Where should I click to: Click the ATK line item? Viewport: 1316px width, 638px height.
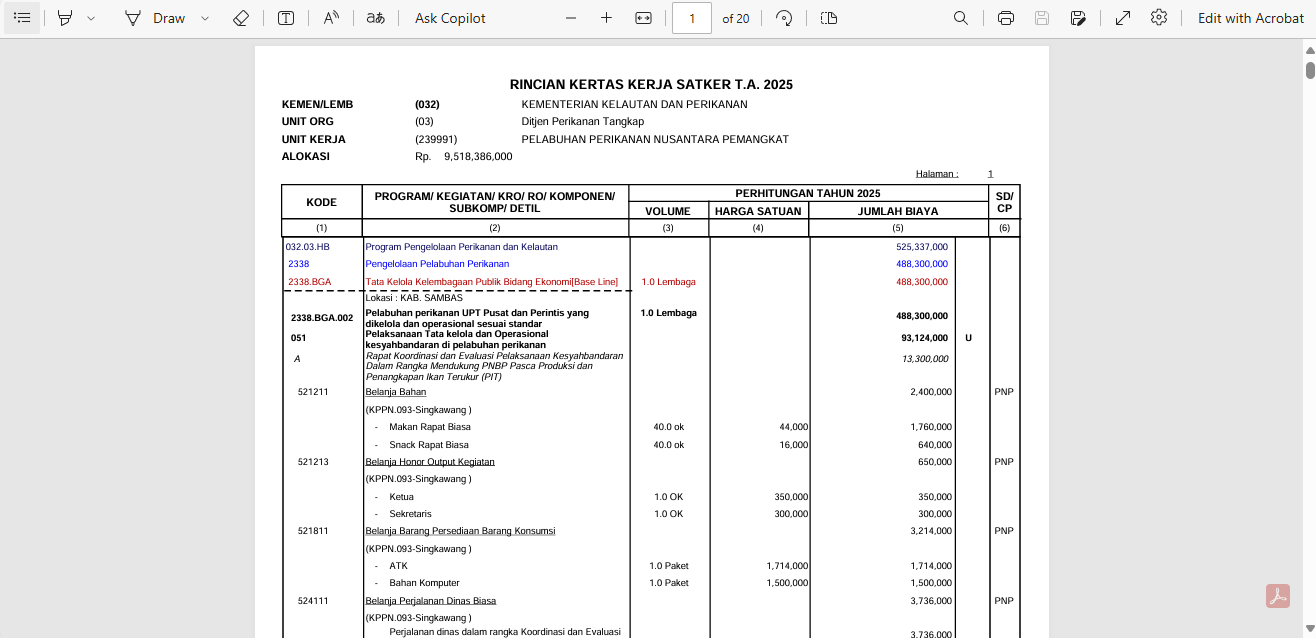point(398,566)
